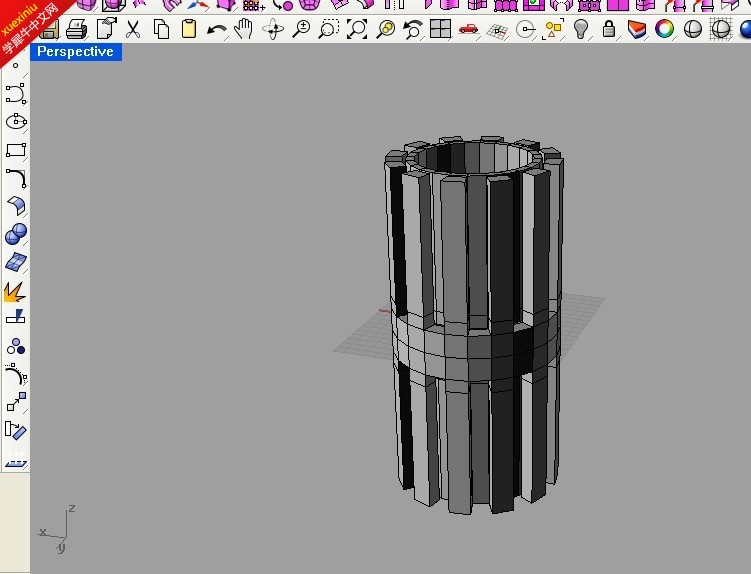
Task: Select the splined cylinder model in viewport
Action: pos(473,326)
